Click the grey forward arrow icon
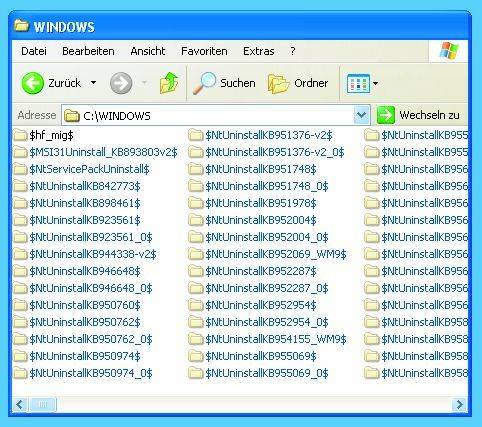482x427 pixels. (121, 83)
